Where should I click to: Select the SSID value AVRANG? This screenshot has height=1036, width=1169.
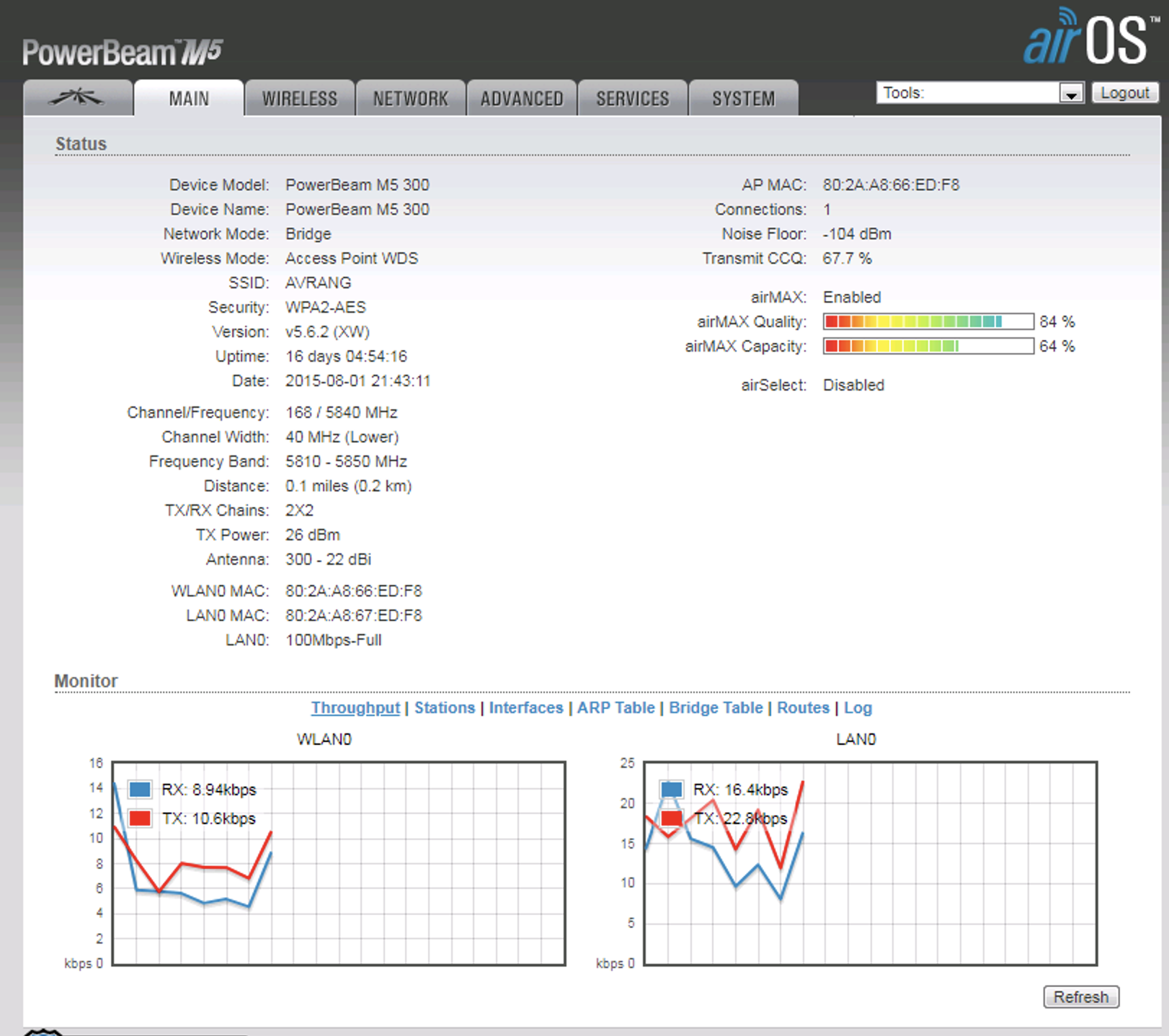[x=319, y=282]
